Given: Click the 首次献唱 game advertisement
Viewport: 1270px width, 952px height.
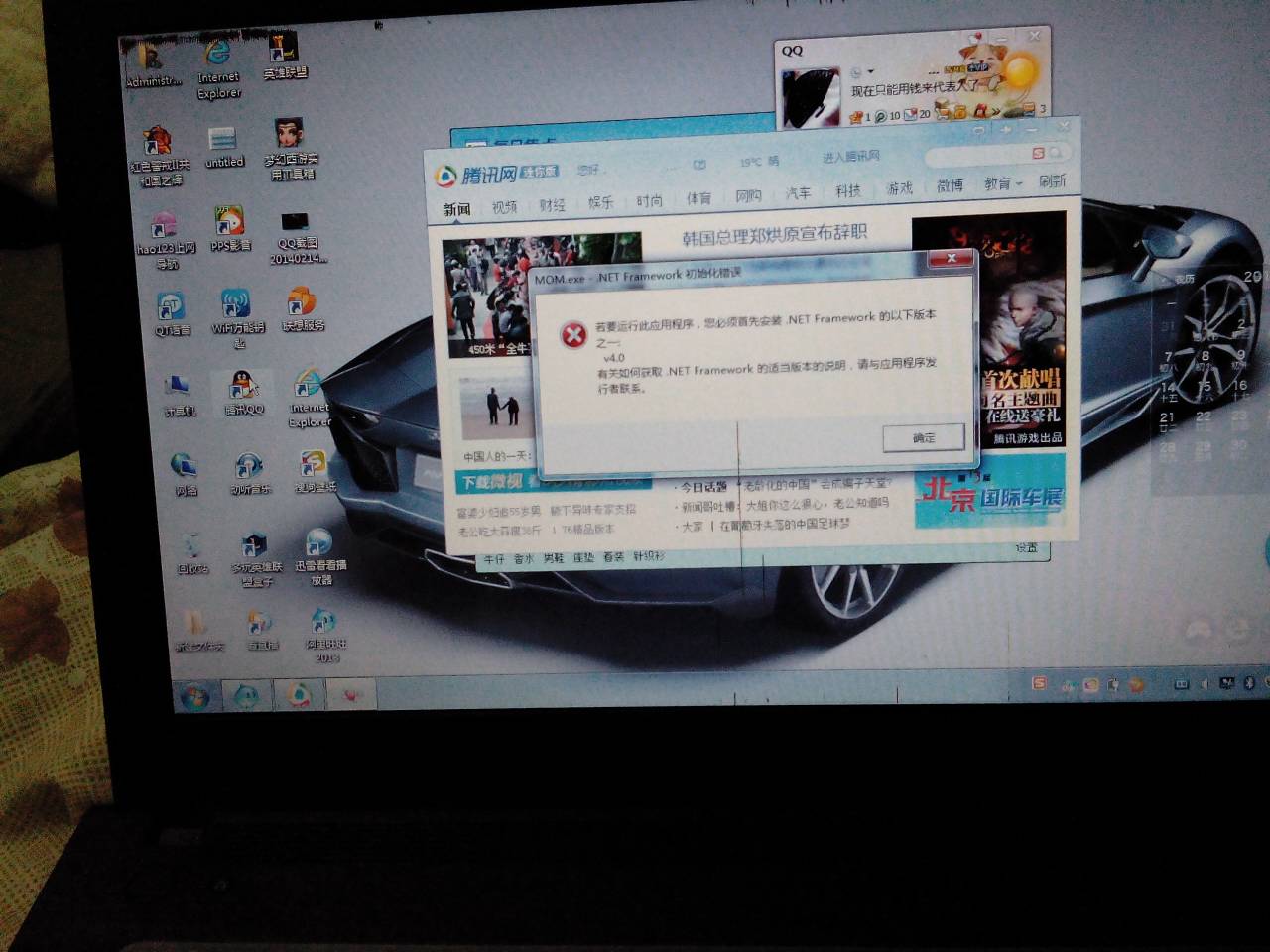Looking at the screenshot, I should coord(988,330).
